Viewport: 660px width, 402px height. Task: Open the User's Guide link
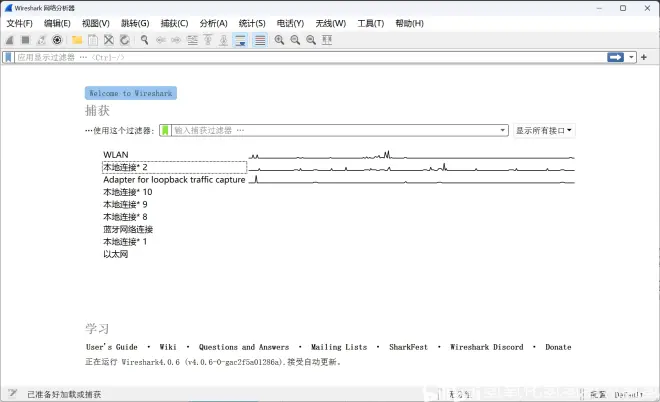112,347
